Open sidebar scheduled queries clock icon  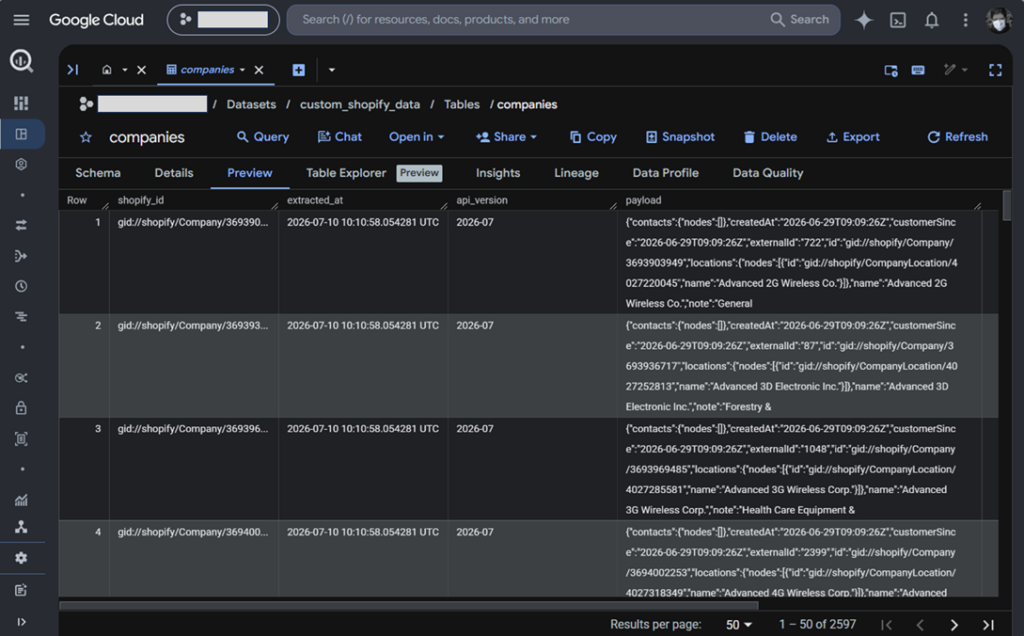[22, 286]
